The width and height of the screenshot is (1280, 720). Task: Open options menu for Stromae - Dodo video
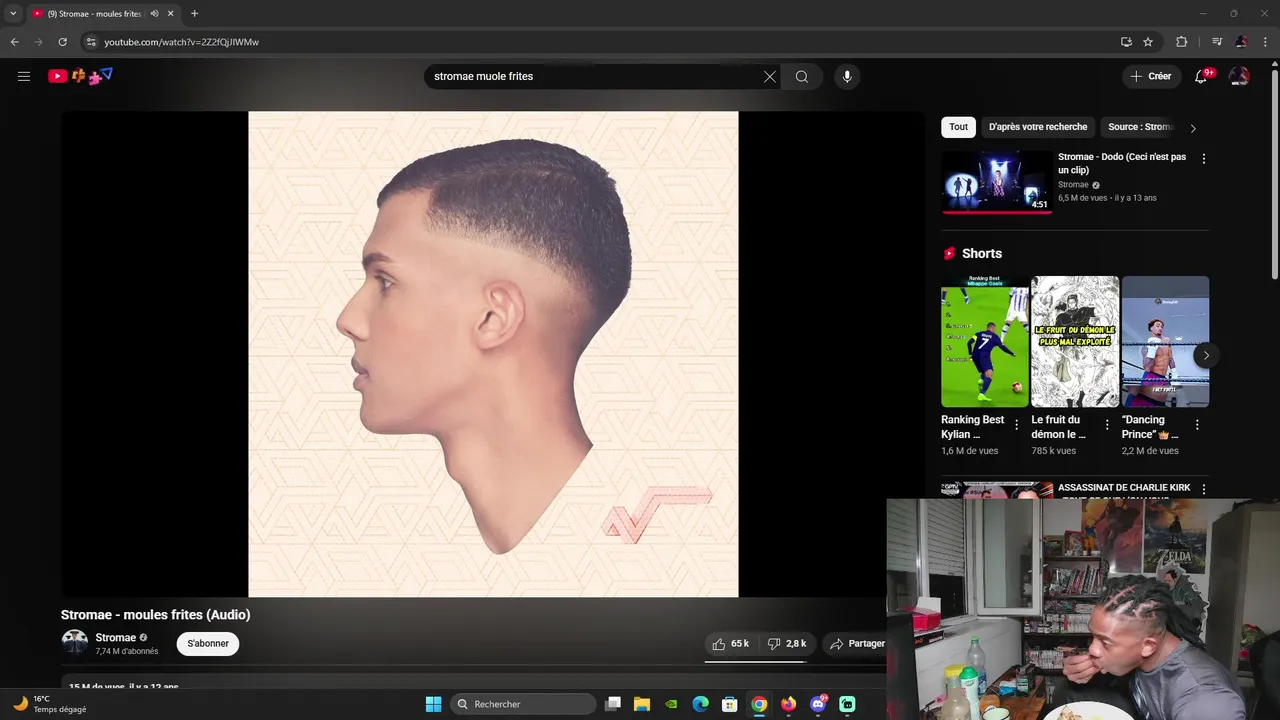point(1204,159)
